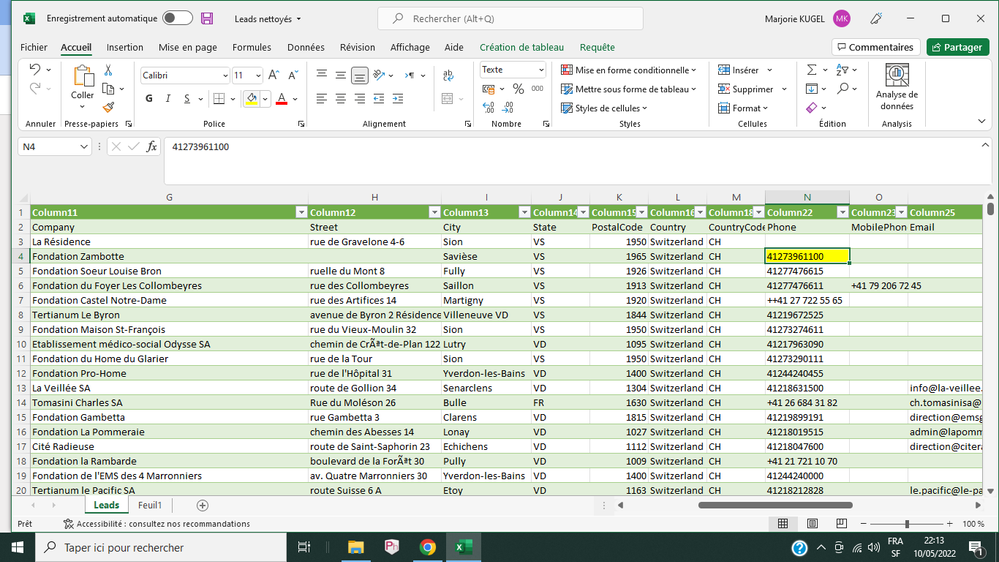Click the insert function fx icon
The image size is (999, 562).
[x=152, y=147]
